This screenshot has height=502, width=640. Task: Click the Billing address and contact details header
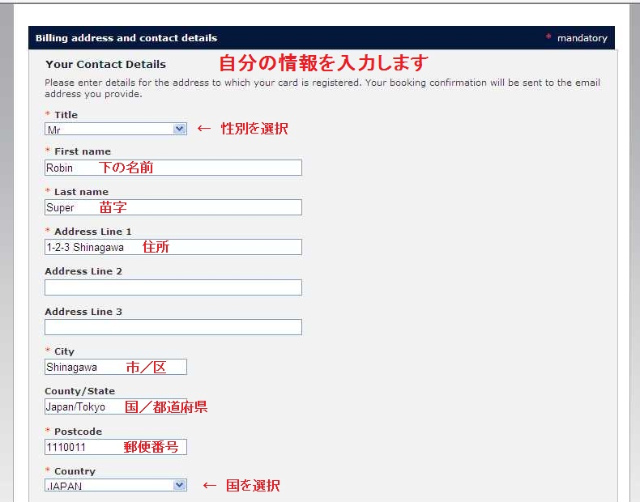126,38
